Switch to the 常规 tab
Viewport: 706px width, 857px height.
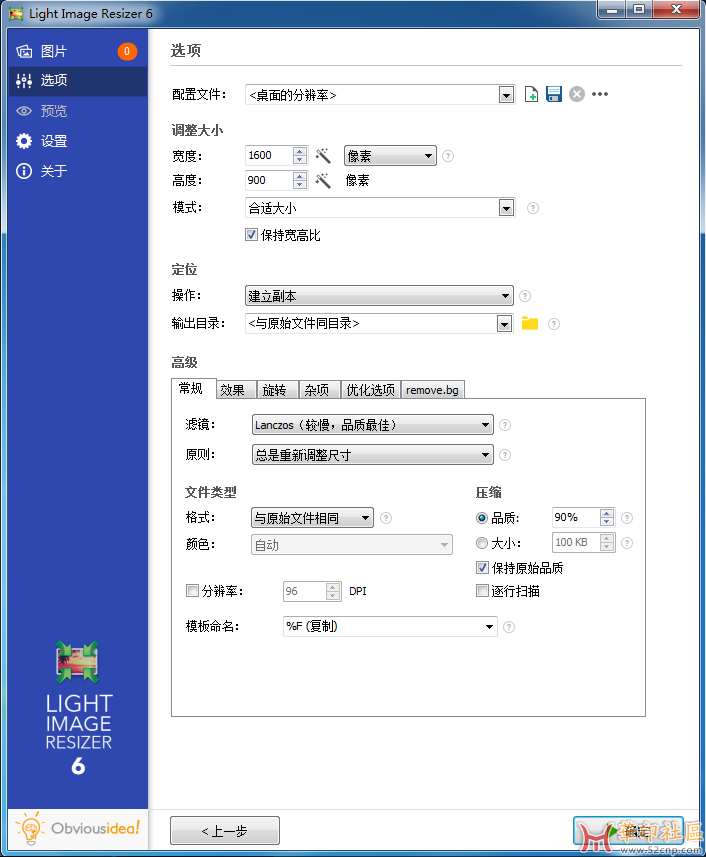point(193,389)
